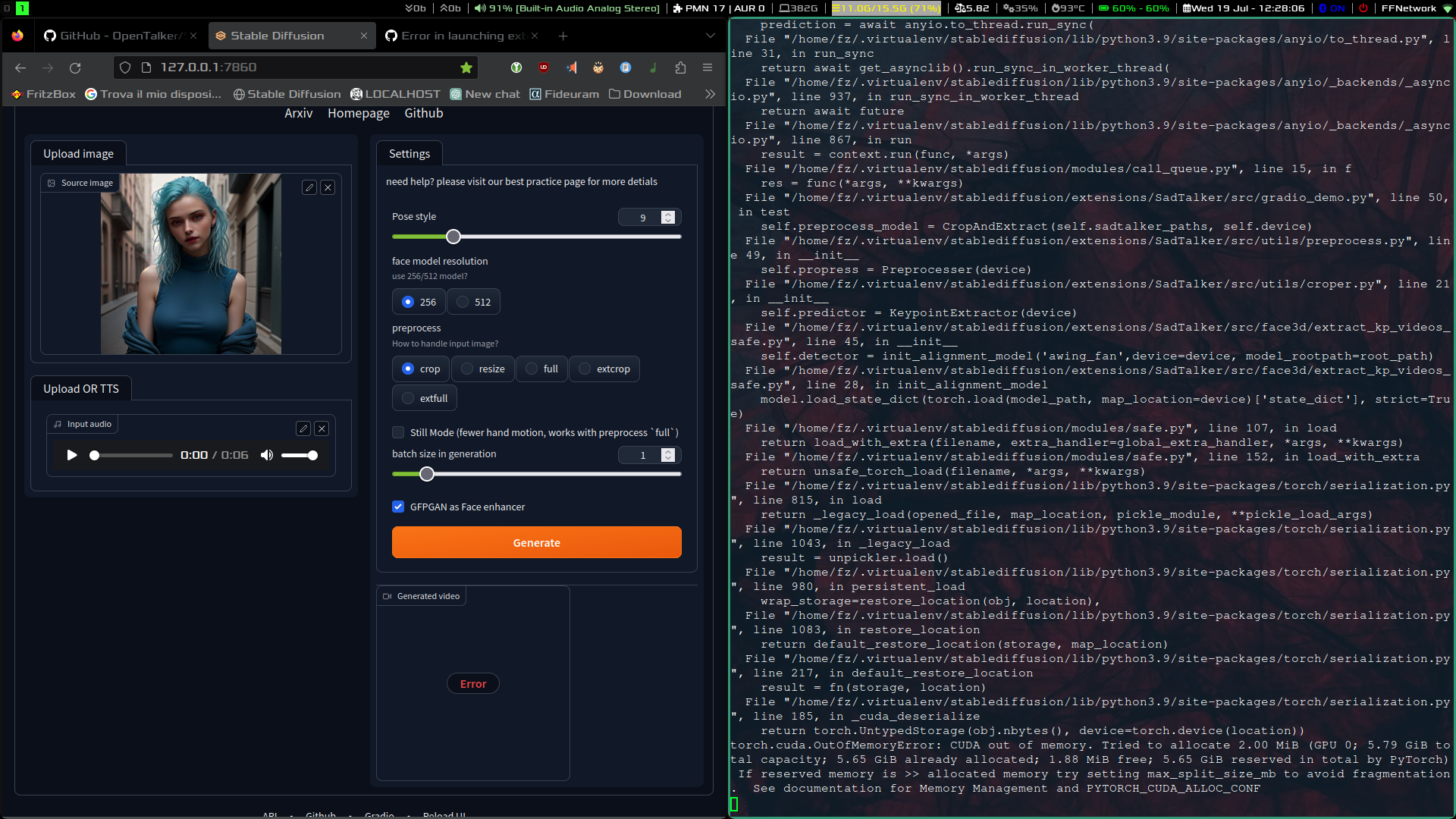Open the browser hamburger menu
The height and width of the screenshot is (819, 1456).
pyautogui.click(x=708, y=67)
